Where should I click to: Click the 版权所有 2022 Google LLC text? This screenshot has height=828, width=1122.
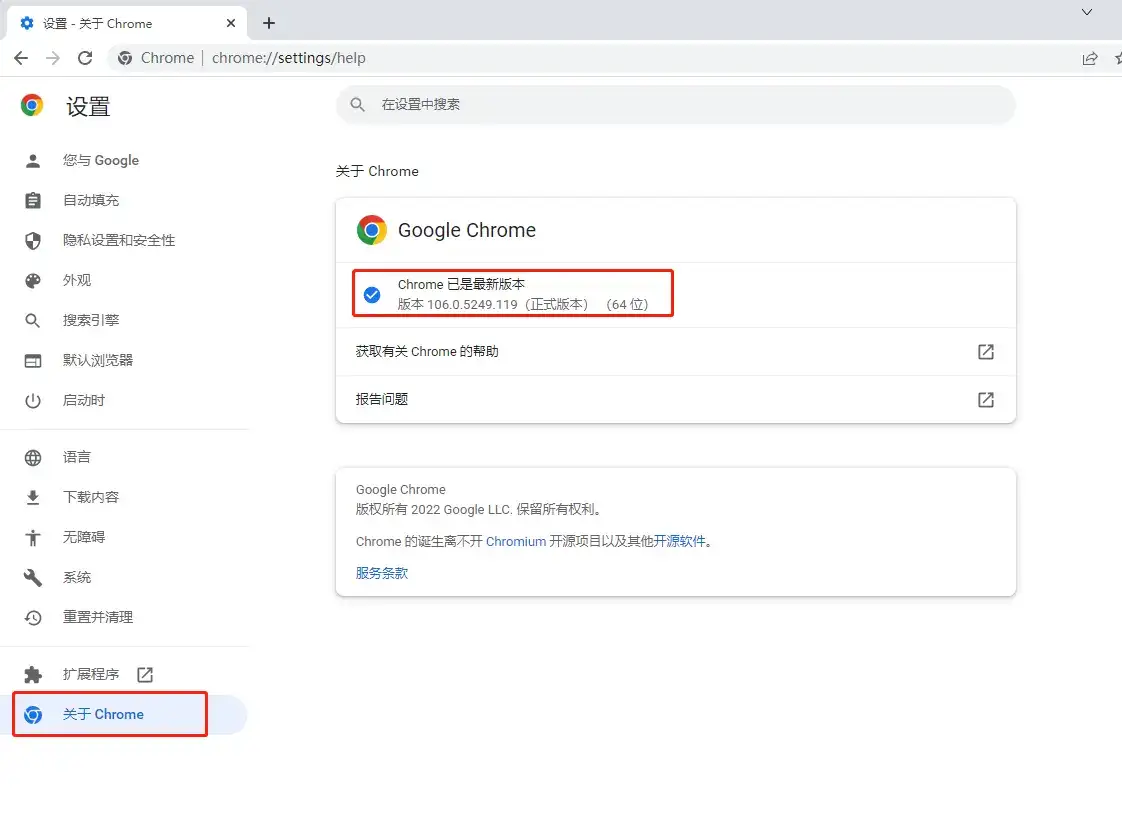click(x=434, y=510)
